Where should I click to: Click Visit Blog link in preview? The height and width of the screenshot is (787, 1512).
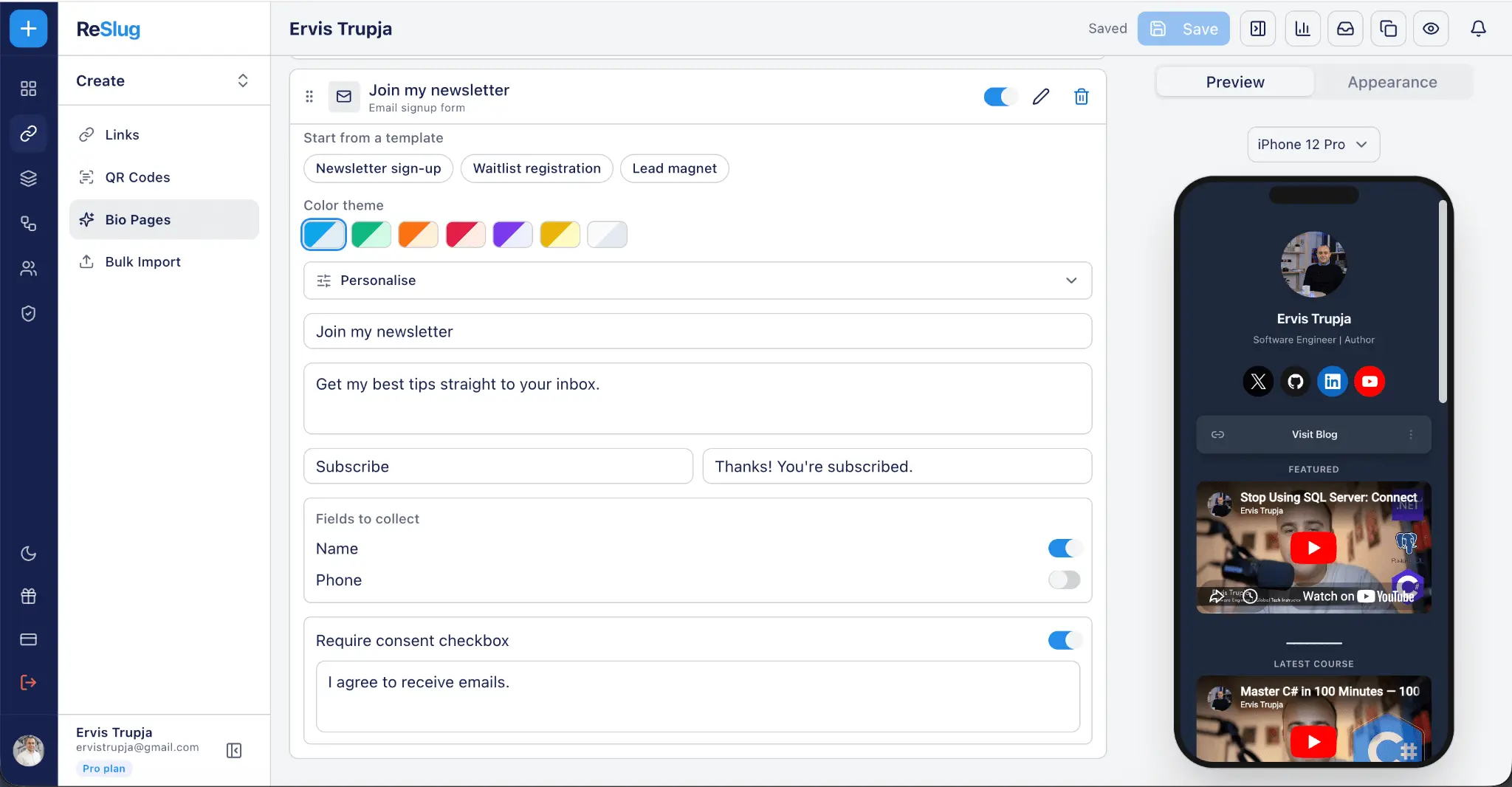(1314, 435)
